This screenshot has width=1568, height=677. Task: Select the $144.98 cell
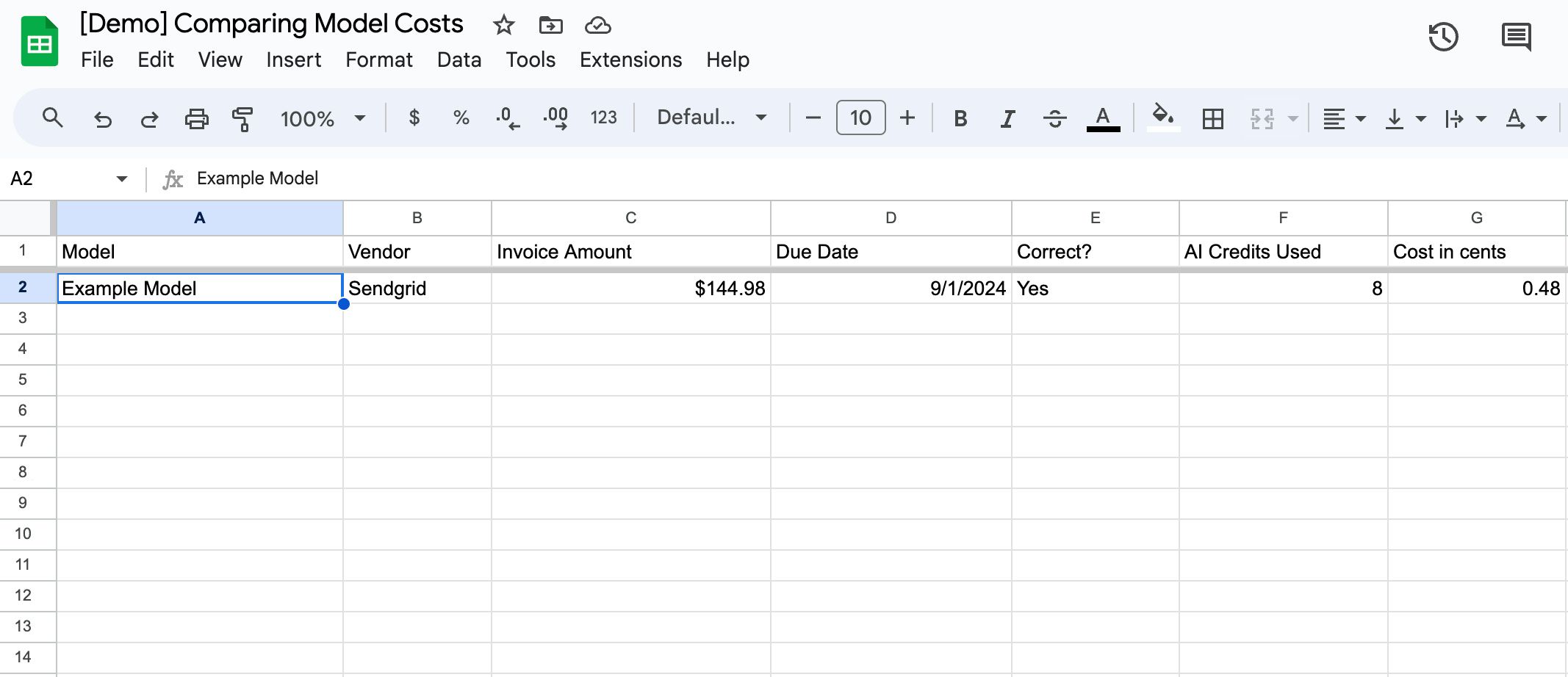pos(631,288)
